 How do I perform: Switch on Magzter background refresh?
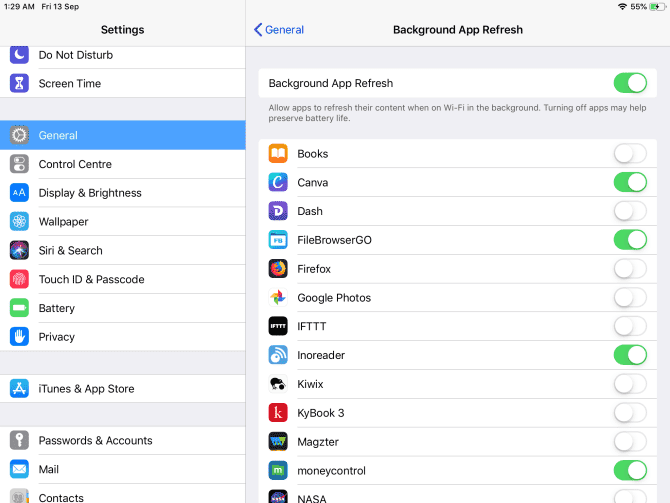[630, 441]
